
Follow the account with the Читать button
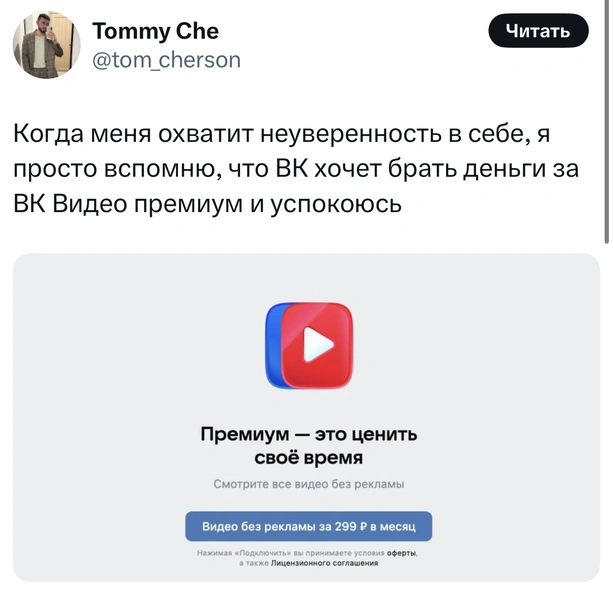point(538,31)
